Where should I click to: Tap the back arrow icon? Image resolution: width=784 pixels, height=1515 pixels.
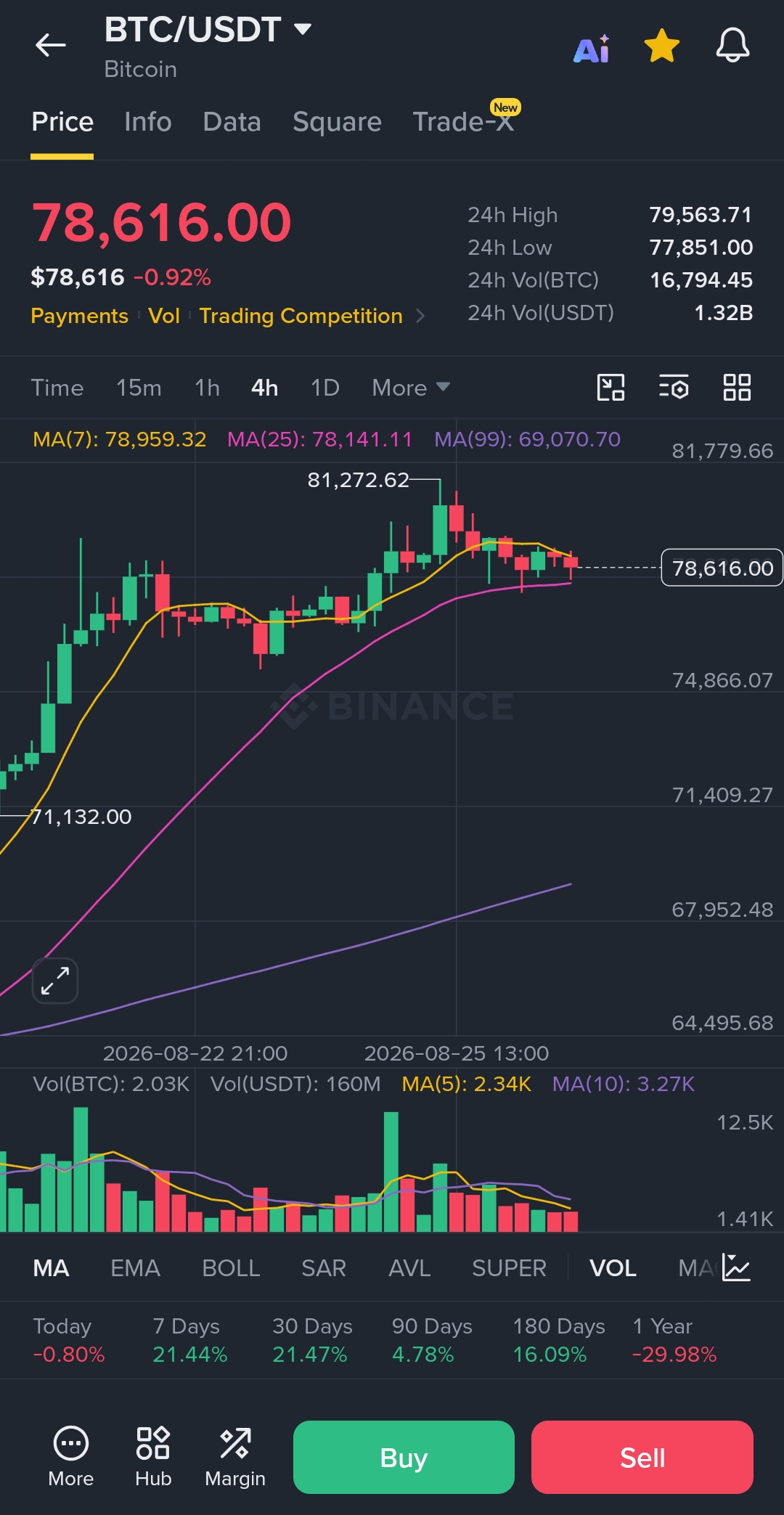pyautogui.click(x=51, y=45)
